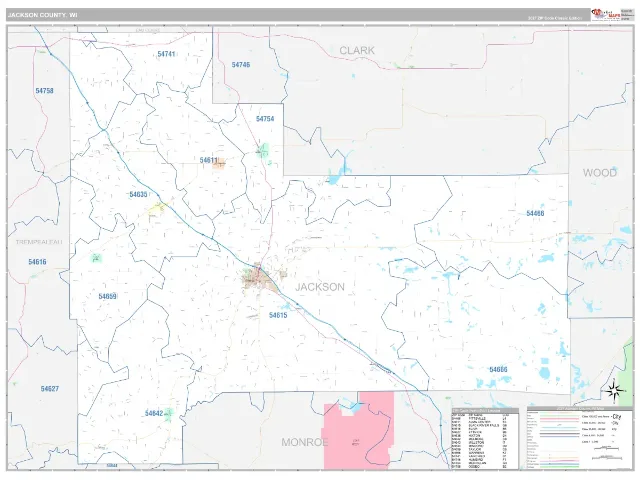Viewport: 640px width, 480px height.
Task: Click the ZIP code 54659 label
Action: tap(107, 296)
